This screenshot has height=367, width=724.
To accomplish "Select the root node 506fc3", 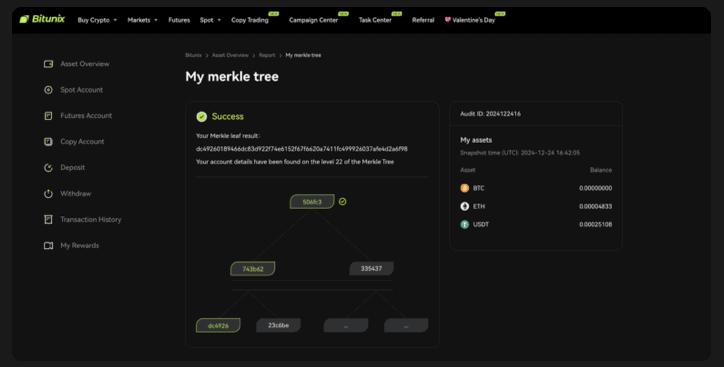I will 312,202.
